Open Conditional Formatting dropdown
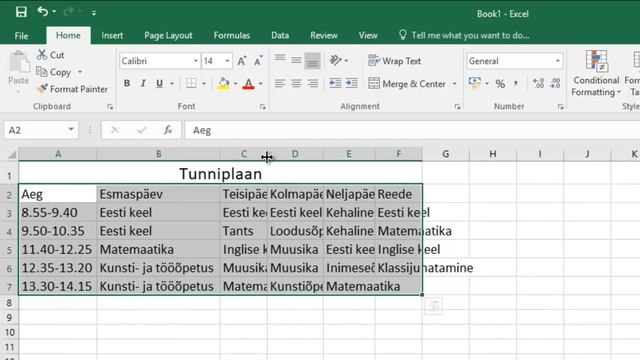The width and height of the screenshot is (640, 360). click(596, 74)
